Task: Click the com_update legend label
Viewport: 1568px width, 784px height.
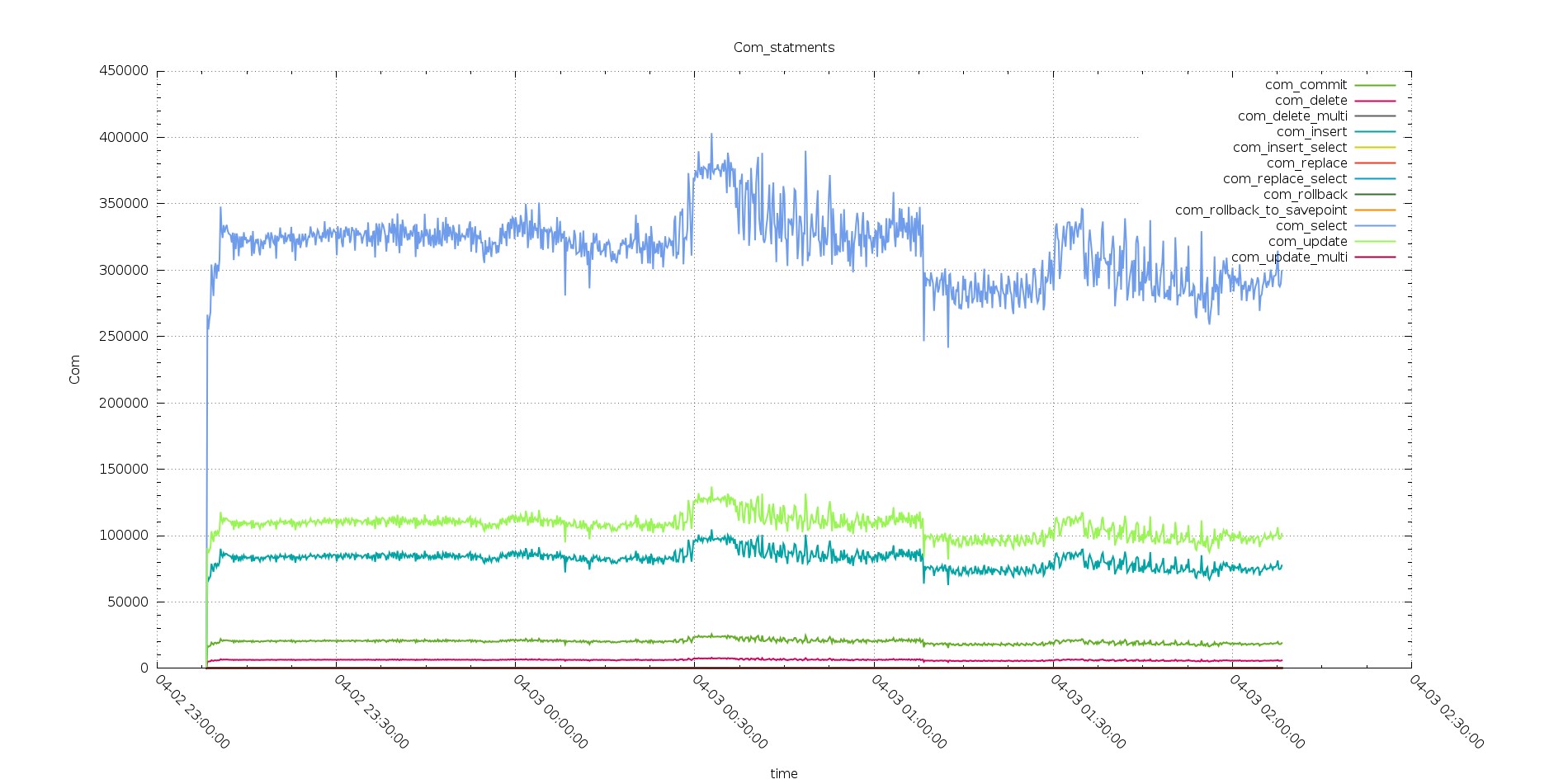Action: 1307,242
